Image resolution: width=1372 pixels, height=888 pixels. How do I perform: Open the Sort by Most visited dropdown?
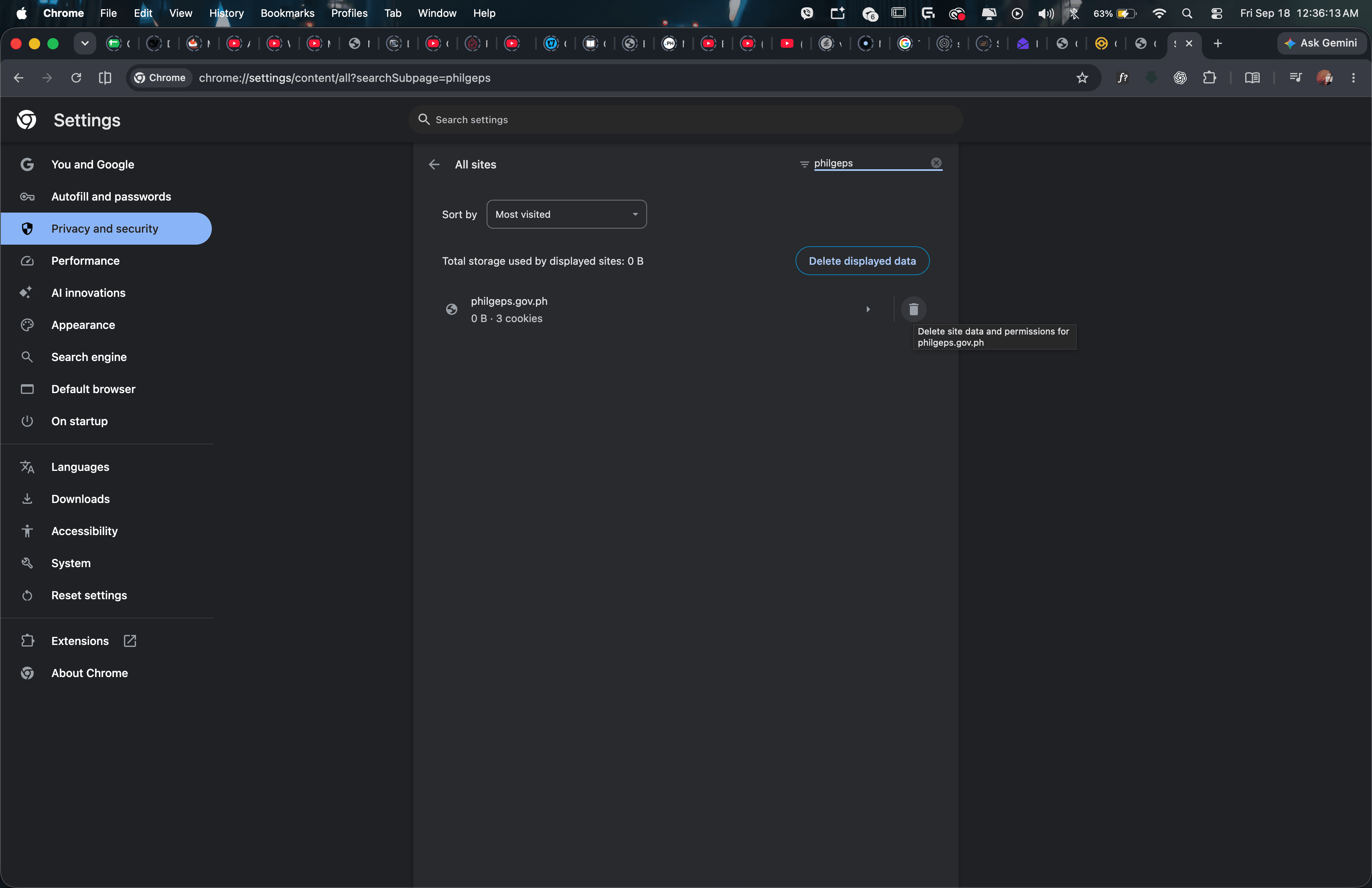click(566, 214)
